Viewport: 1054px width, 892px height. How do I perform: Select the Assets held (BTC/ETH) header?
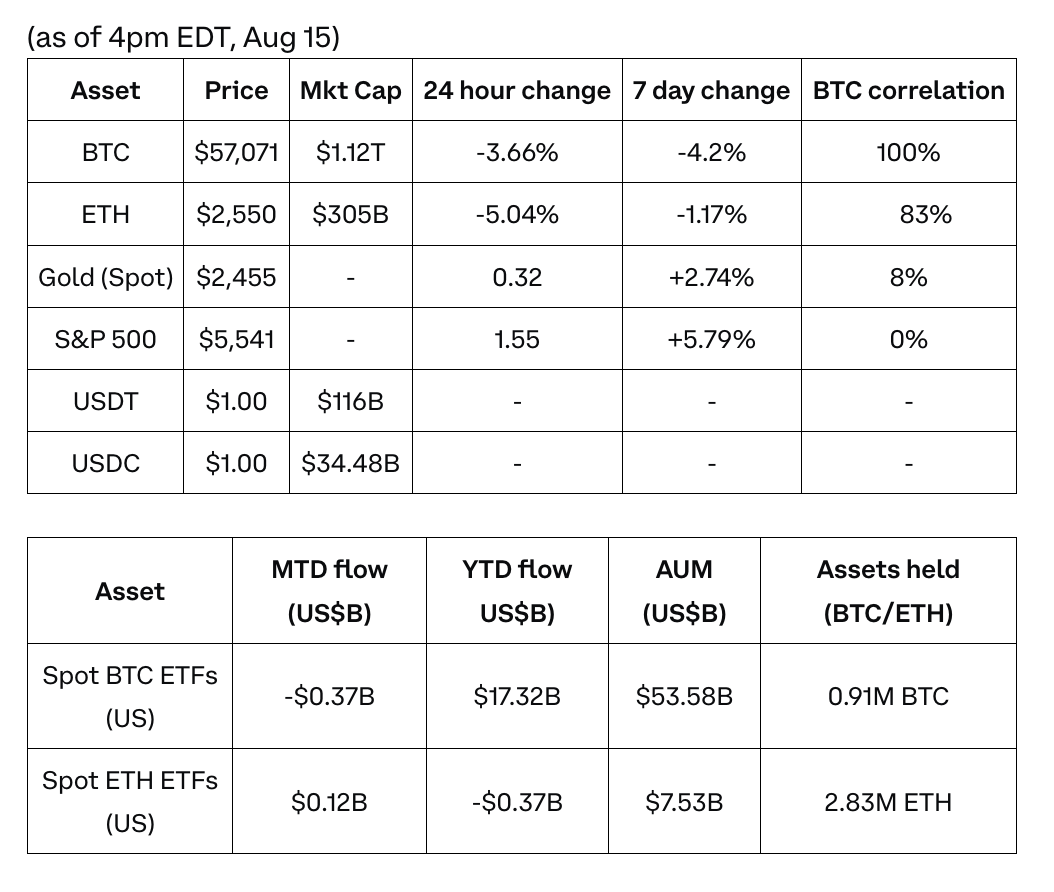point(888,591)
